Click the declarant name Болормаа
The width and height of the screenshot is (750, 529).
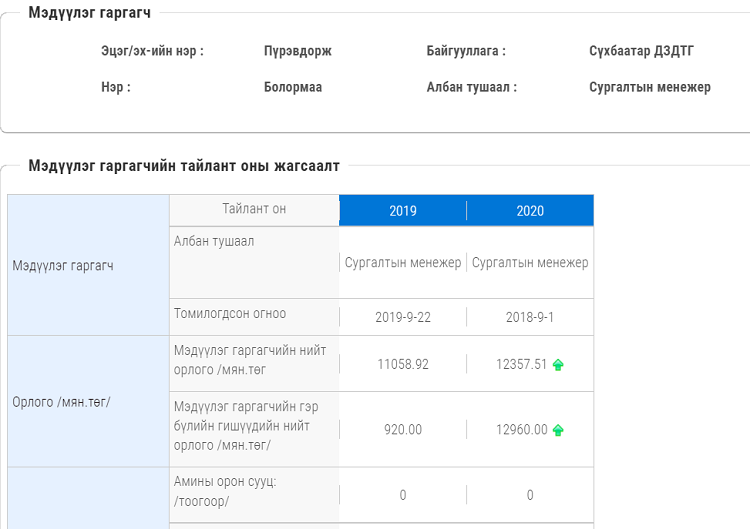coord(293,87)
